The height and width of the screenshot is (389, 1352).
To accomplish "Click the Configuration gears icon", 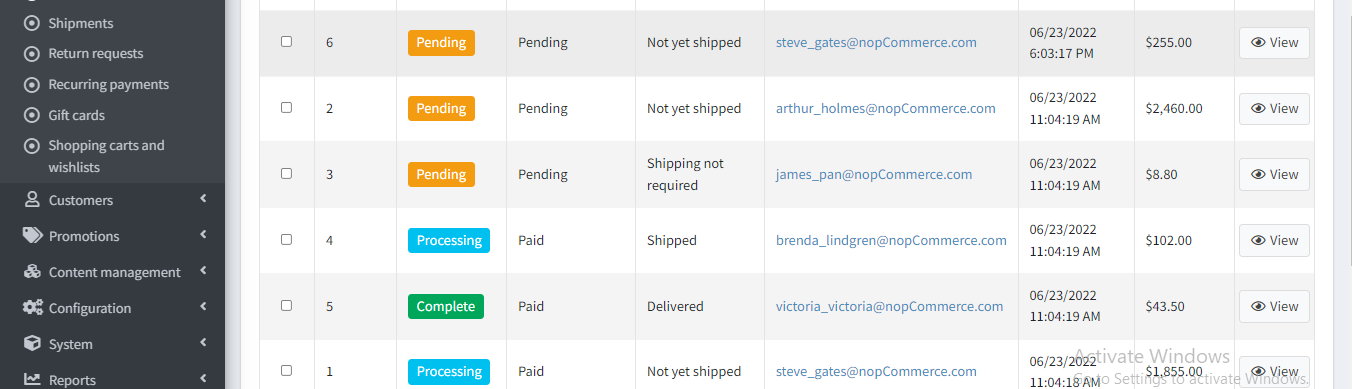I will click(32, 308).
